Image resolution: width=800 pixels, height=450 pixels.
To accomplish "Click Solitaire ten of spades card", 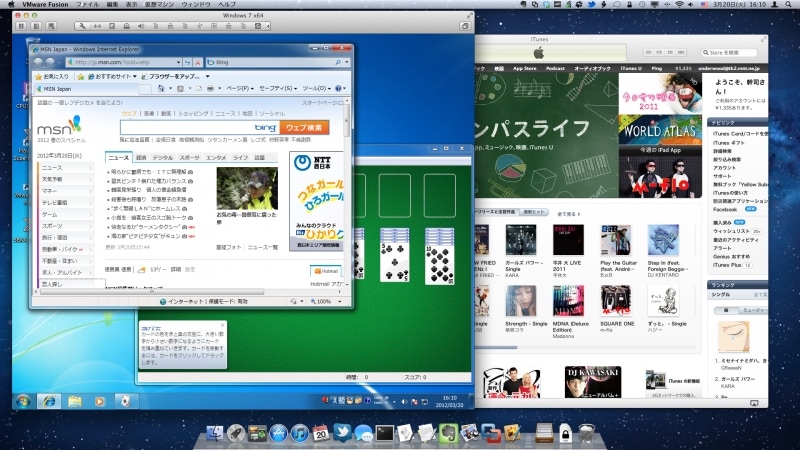I will pos(439,264).
